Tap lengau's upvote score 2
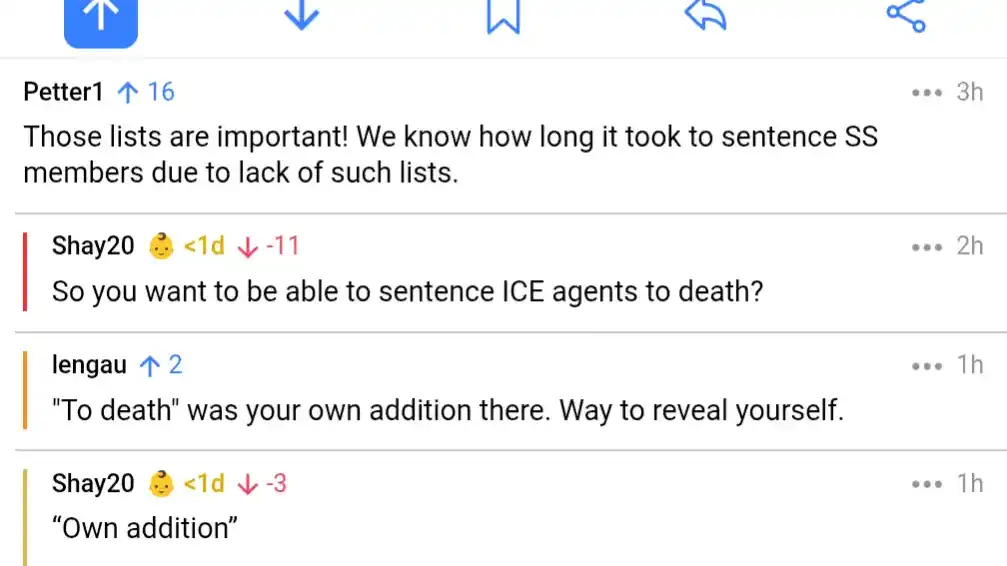Viewport: 1007px width, 566px height. 161,365
